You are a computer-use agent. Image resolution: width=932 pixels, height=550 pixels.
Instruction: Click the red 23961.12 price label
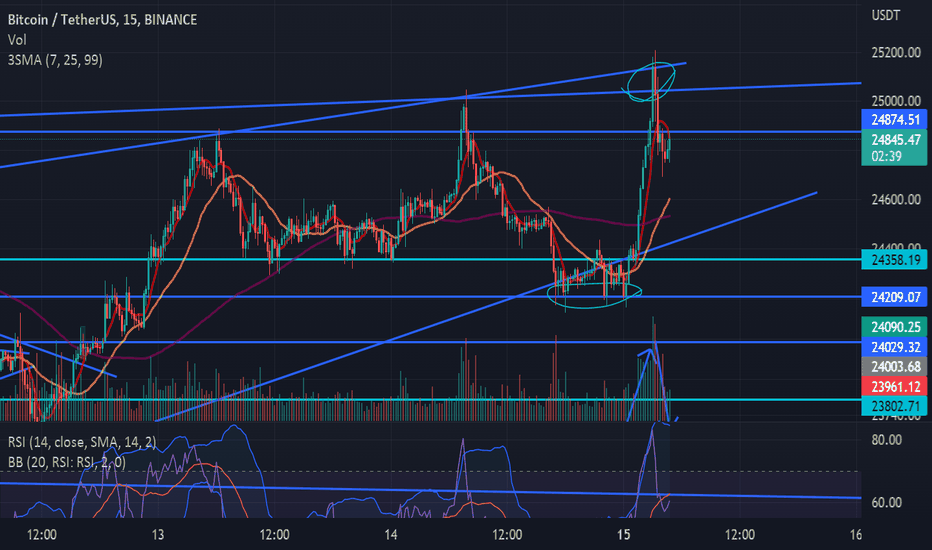[x=895, y=386]
